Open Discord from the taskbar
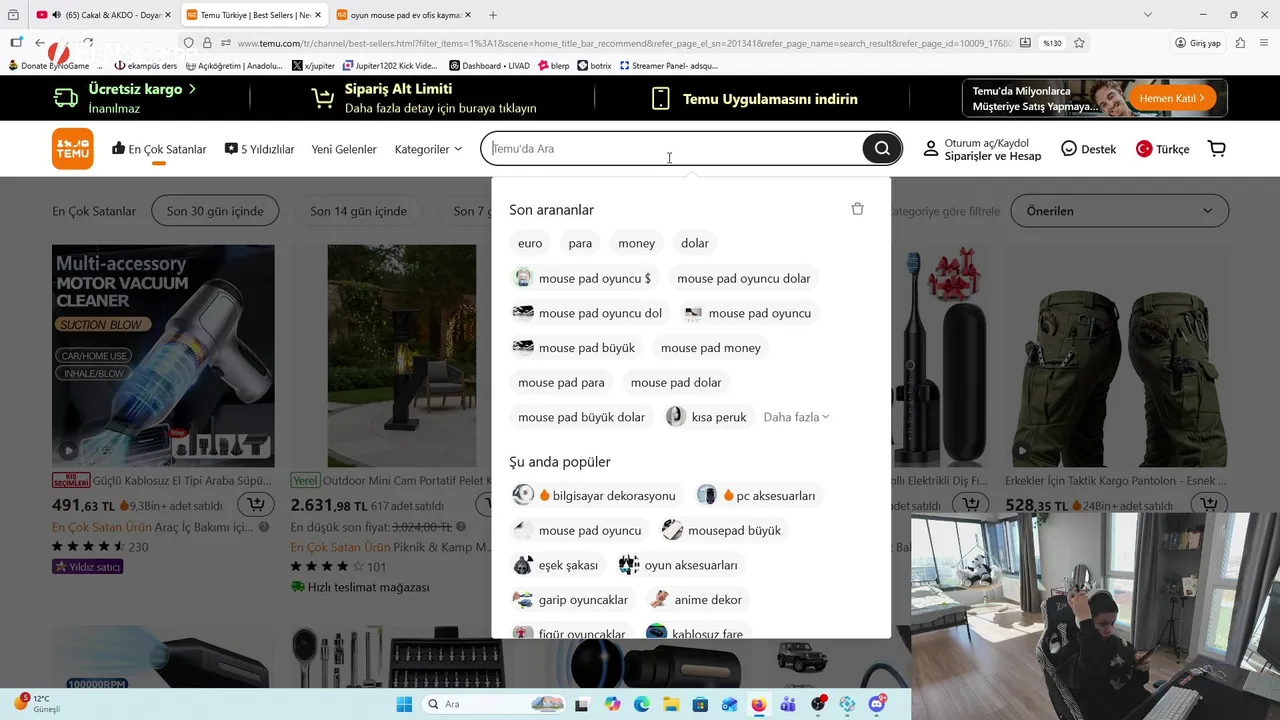This screenshot has width=1280, height=720. [878, 704]
